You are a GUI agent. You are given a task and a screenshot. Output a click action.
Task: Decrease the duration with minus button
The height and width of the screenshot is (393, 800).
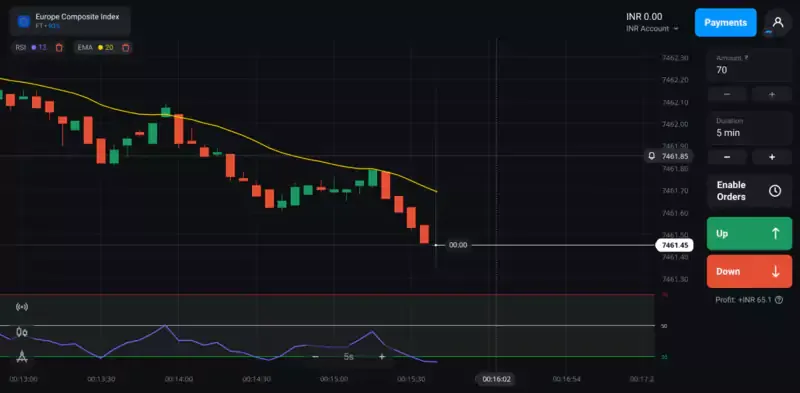pyautogui.click(x=727, y=157)
